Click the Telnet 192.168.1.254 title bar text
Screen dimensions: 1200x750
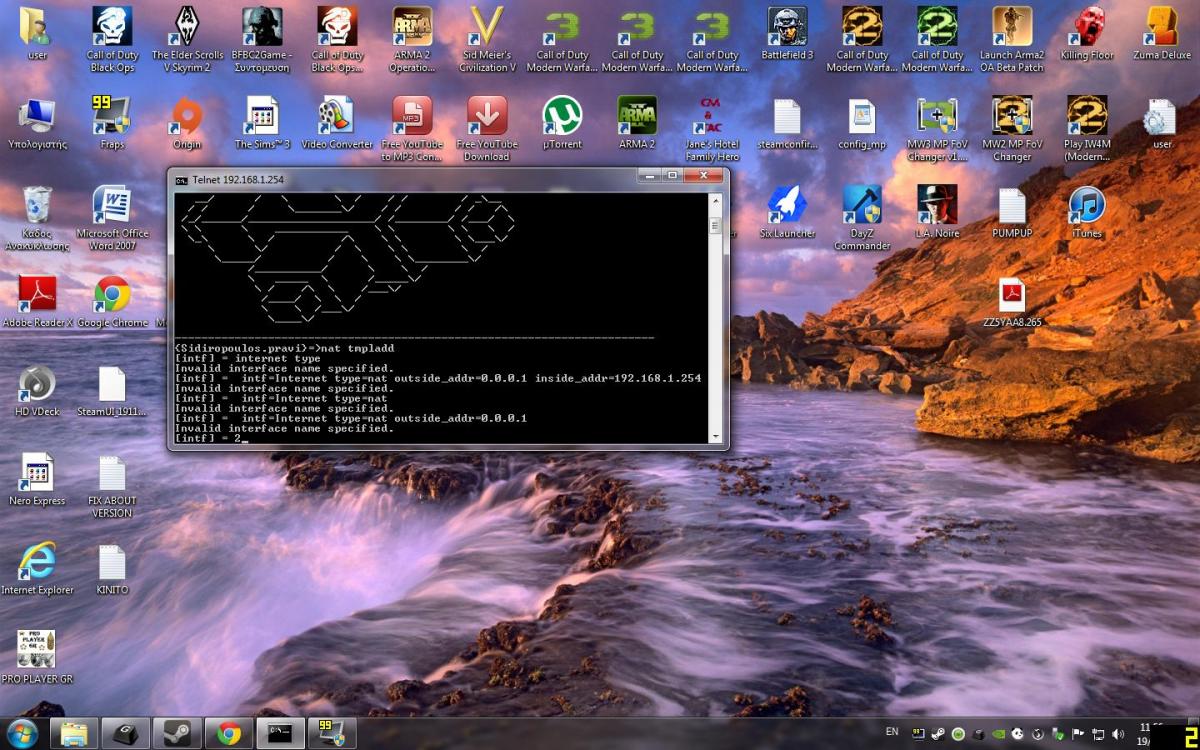(x=239, y=180)
